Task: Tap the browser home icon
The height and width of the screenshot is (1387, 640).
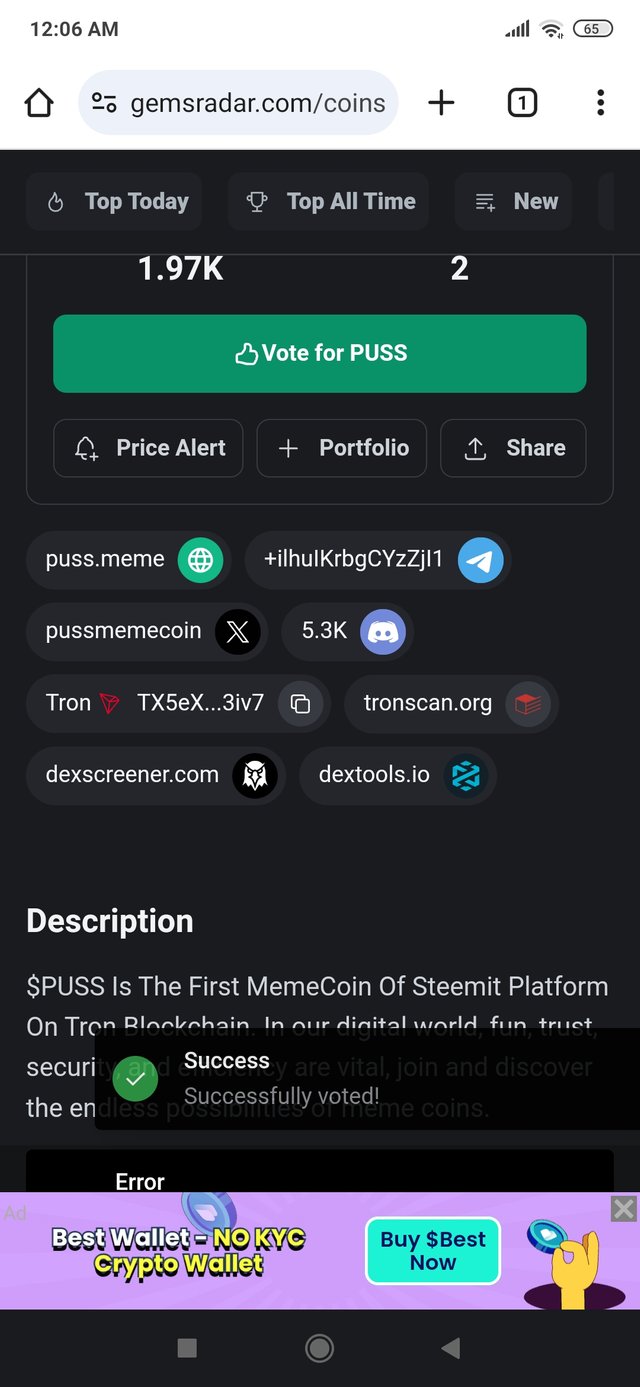Action: coord(39,102)
